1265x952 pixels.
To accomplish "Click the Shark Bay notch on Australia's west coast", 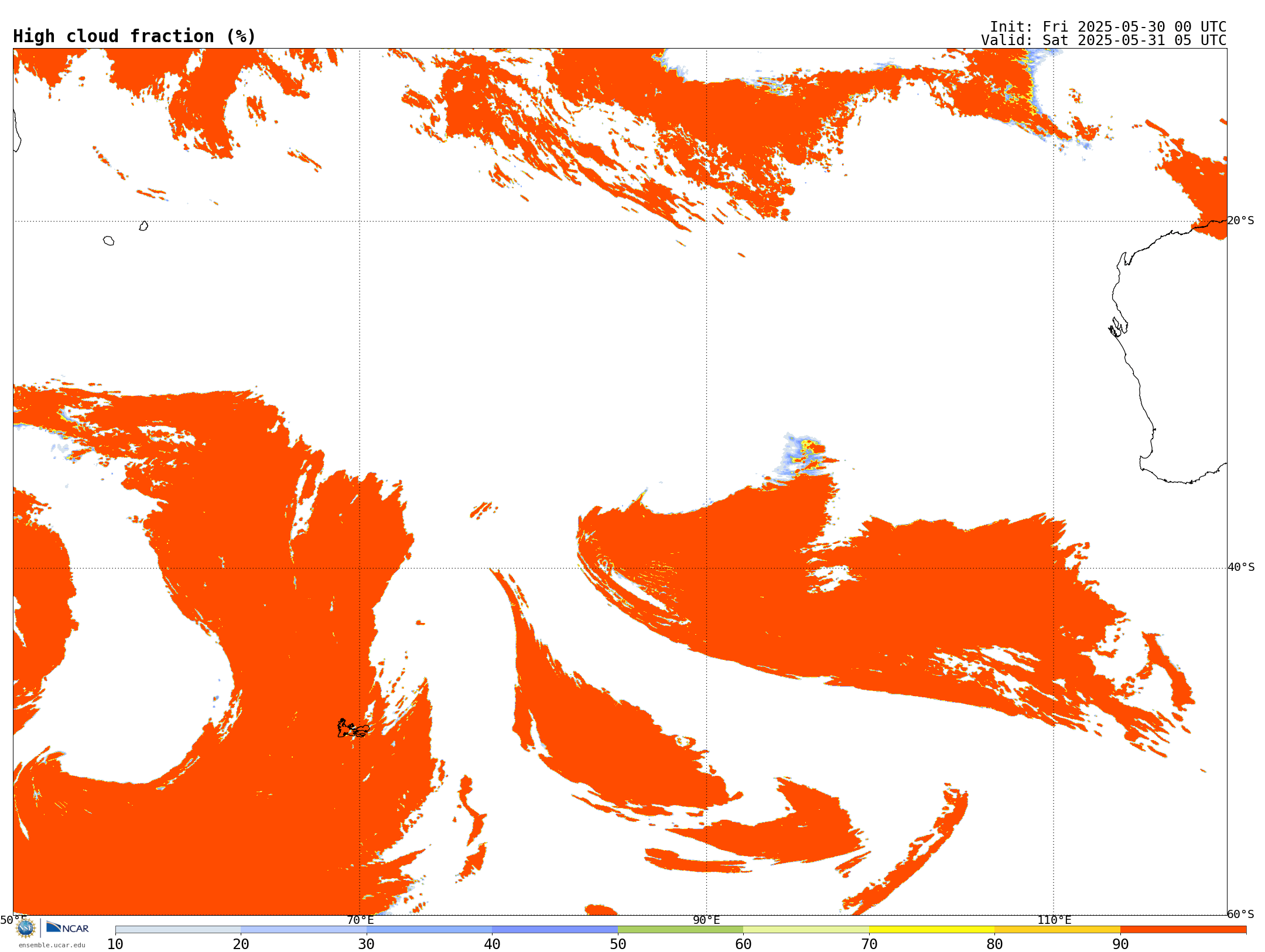I will [x=1118, y=327].
